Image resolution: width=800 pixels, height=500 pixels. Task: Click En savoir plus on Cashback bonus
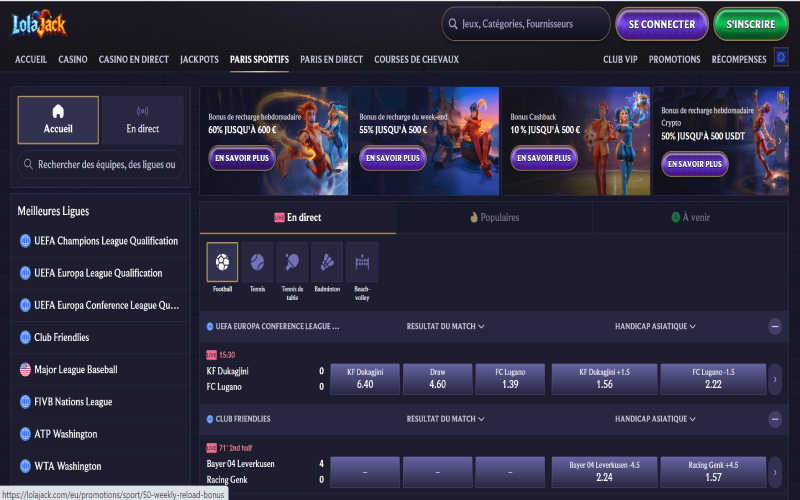544,158
